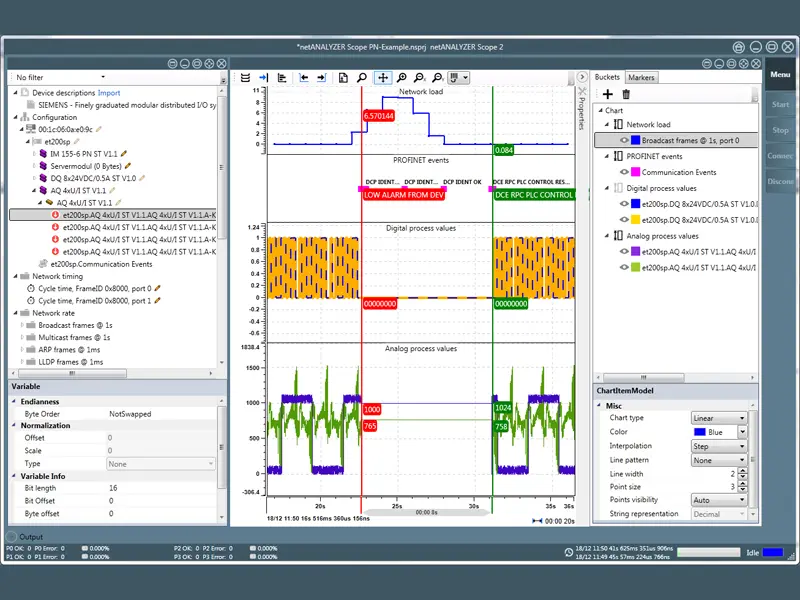Click the magnifier search icon on the toolbar
Image resolution: width=800 pixels, height=600 pixels.
(x=362, y=77)
